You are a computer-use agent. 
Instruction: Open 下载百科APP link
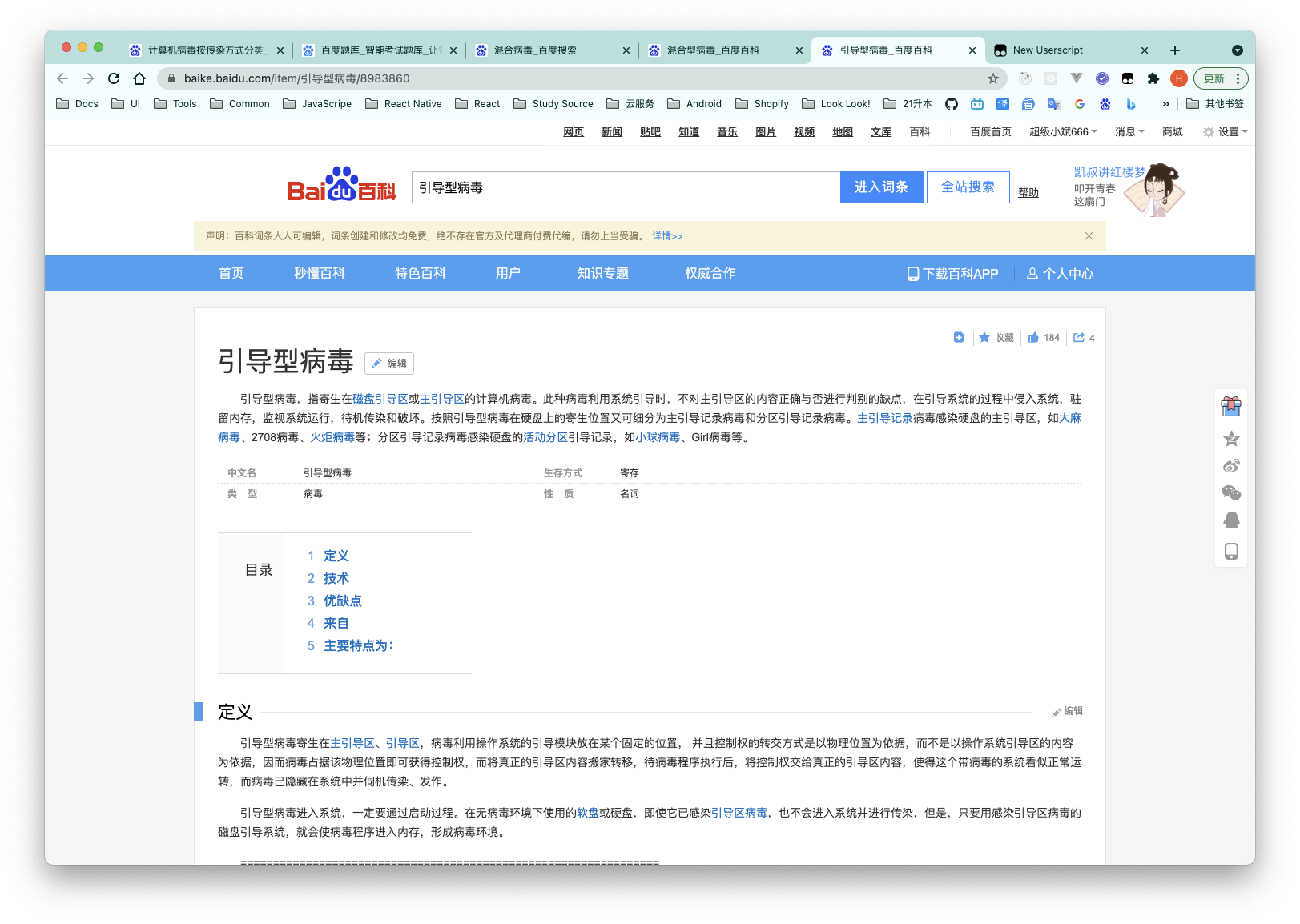coord(952,274)
